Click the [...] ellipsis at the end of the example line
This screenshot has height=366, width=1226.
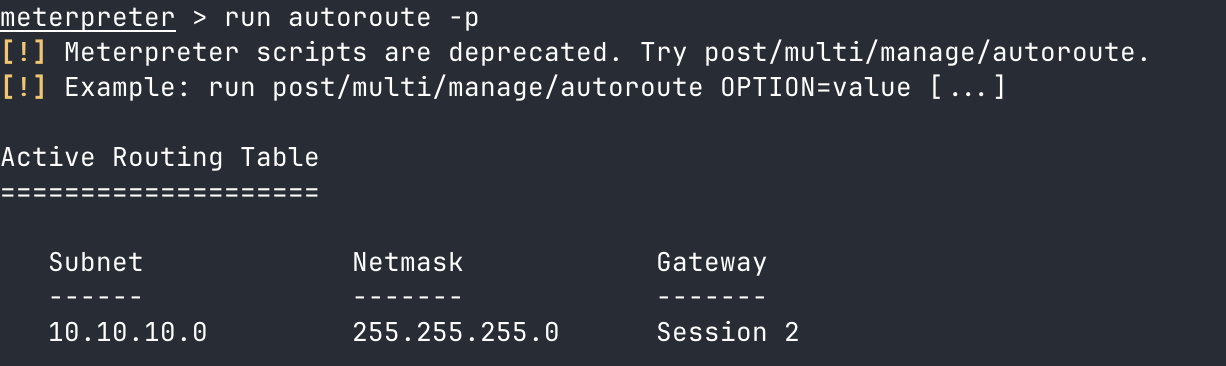pyautogui.click(x=967, y=88)
